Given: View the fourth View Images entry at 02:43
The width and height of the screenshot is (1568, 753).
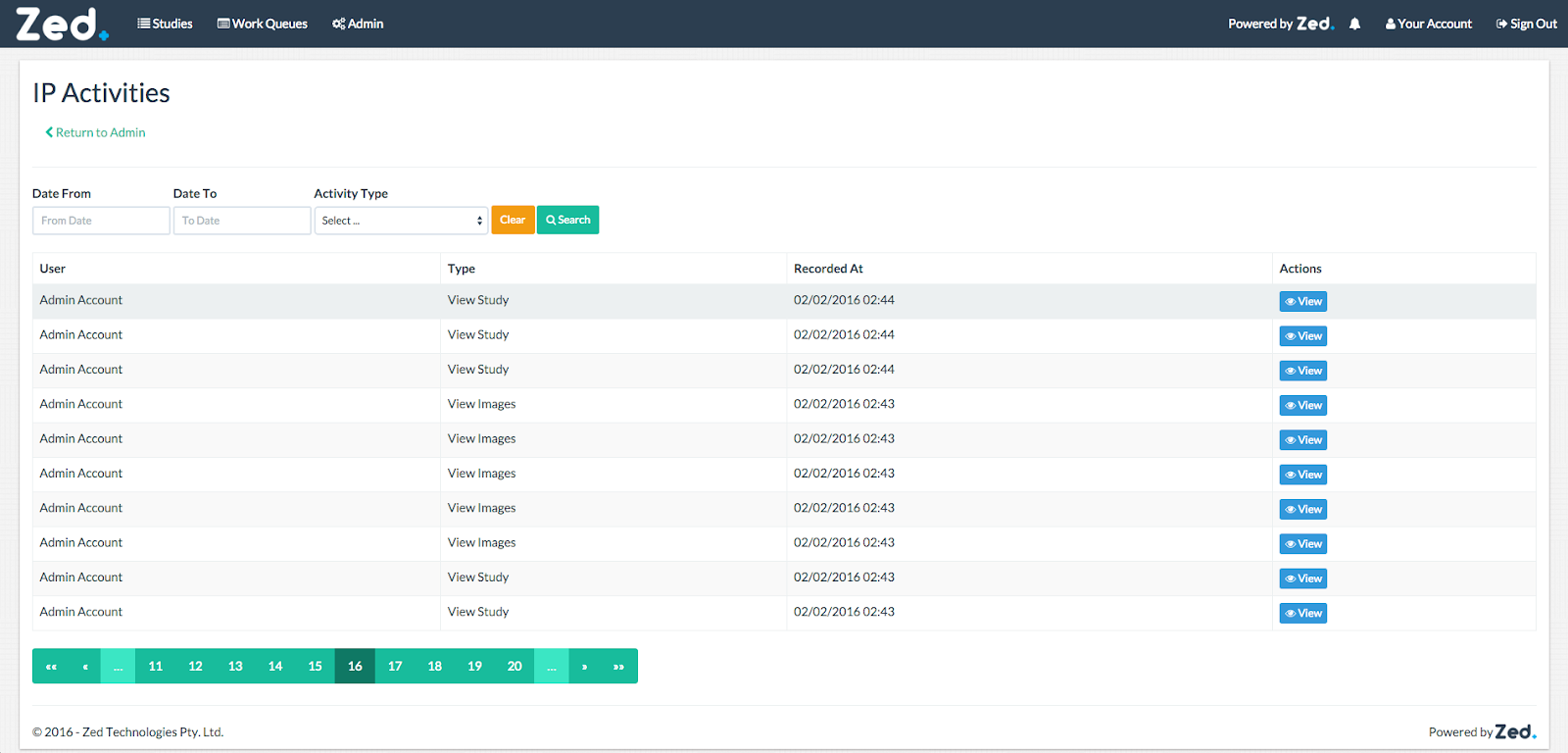Looking at the screenshot, I should pos(1302,509).
